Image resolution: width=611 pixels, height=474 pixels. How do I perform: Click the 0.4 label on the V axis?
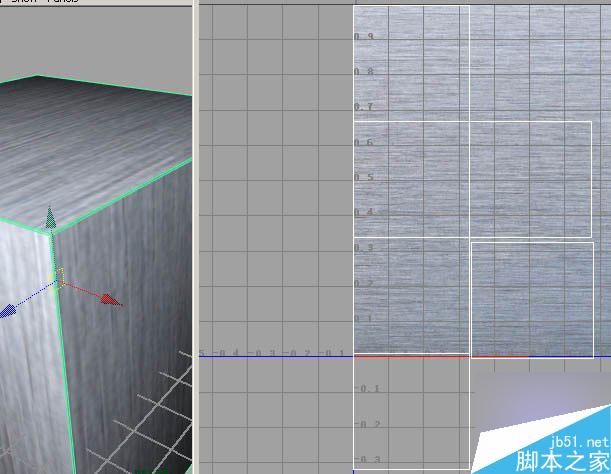[x=364, y=212]
